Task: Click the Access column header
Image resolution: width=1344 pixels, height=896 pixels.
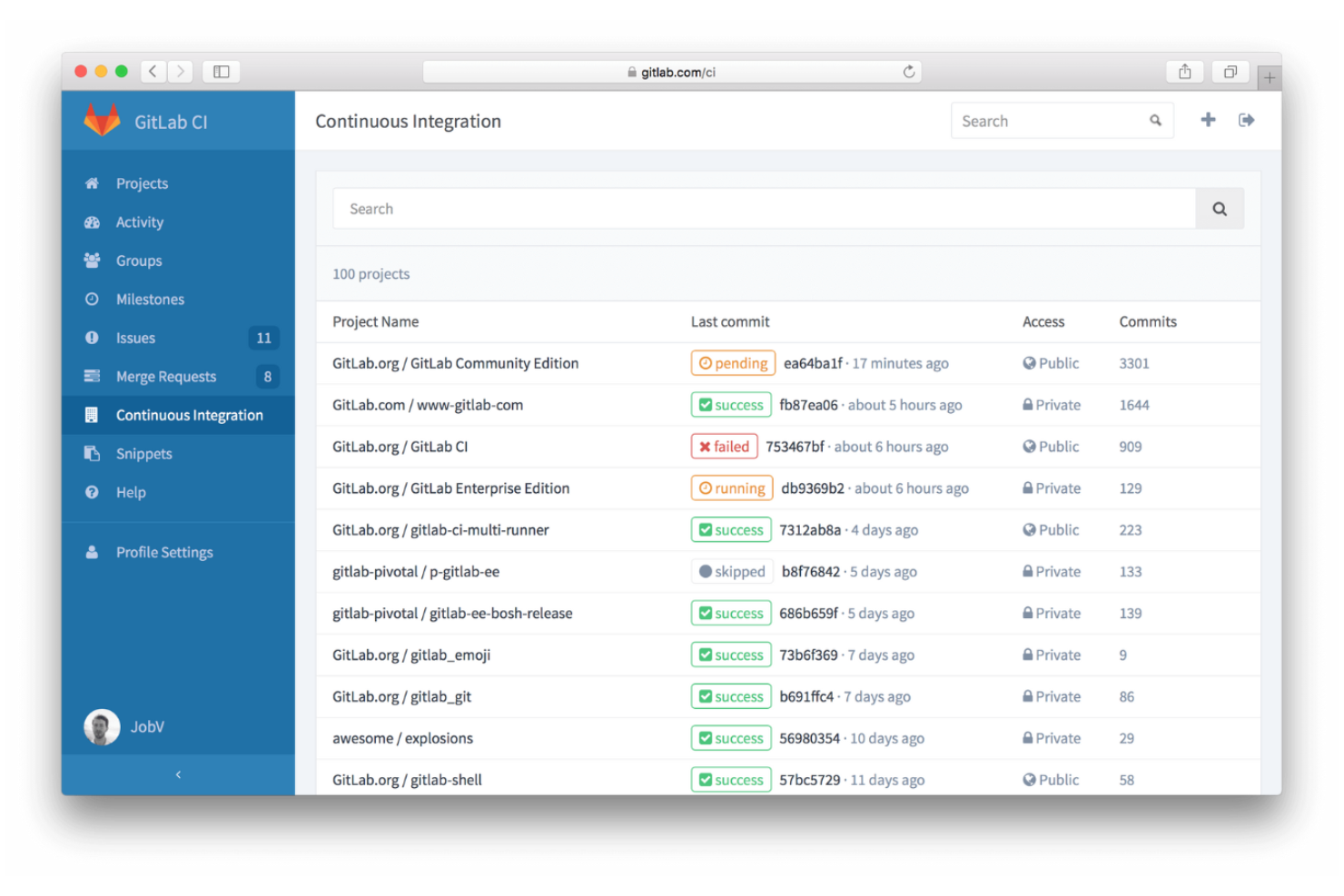Action: 1043,321
